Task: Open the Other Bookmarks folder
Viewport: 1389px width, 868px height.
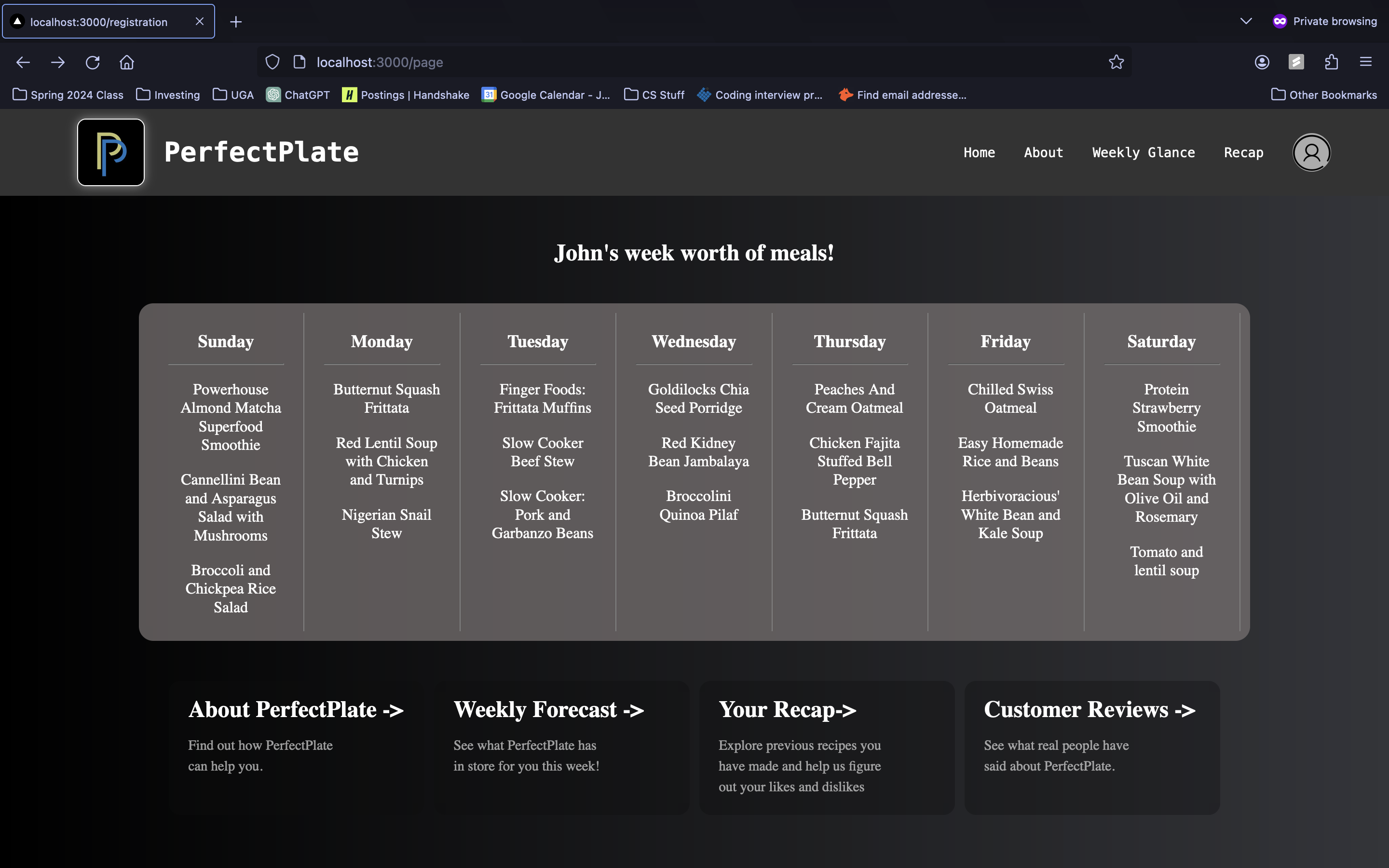Action: pos(1323,95)
